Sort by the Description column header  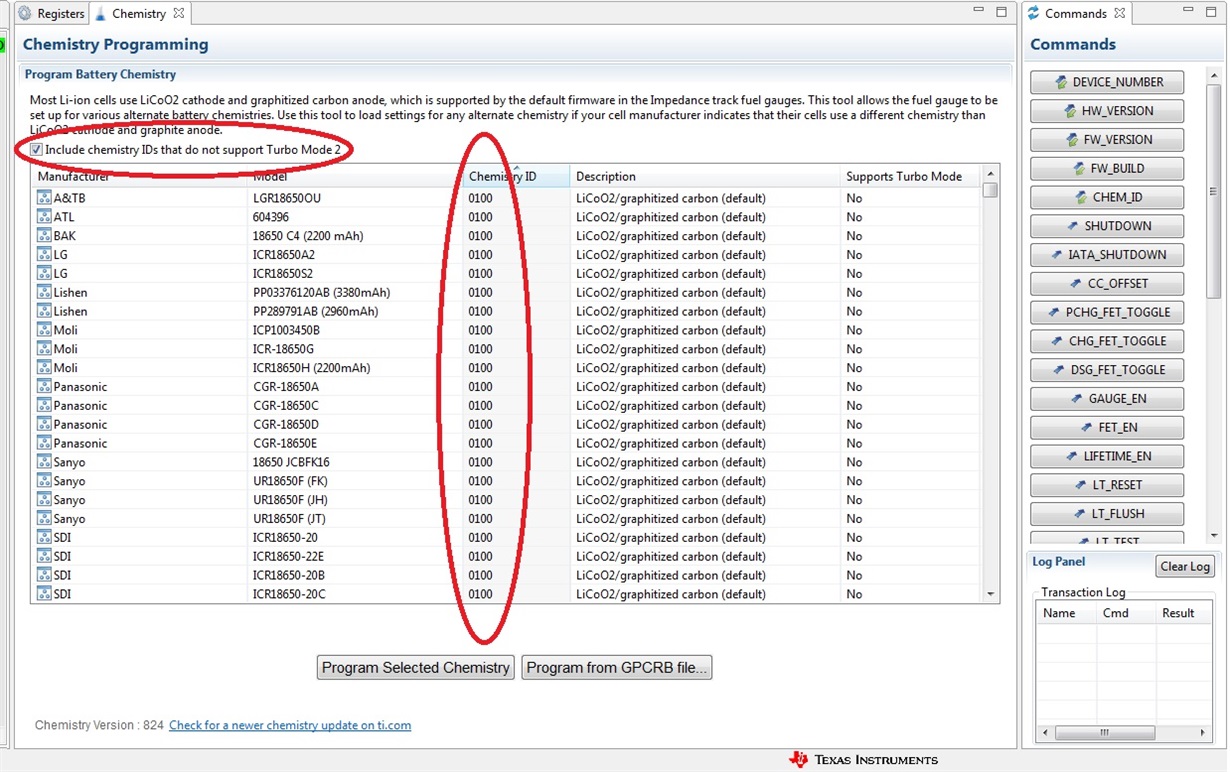(704, 176)
